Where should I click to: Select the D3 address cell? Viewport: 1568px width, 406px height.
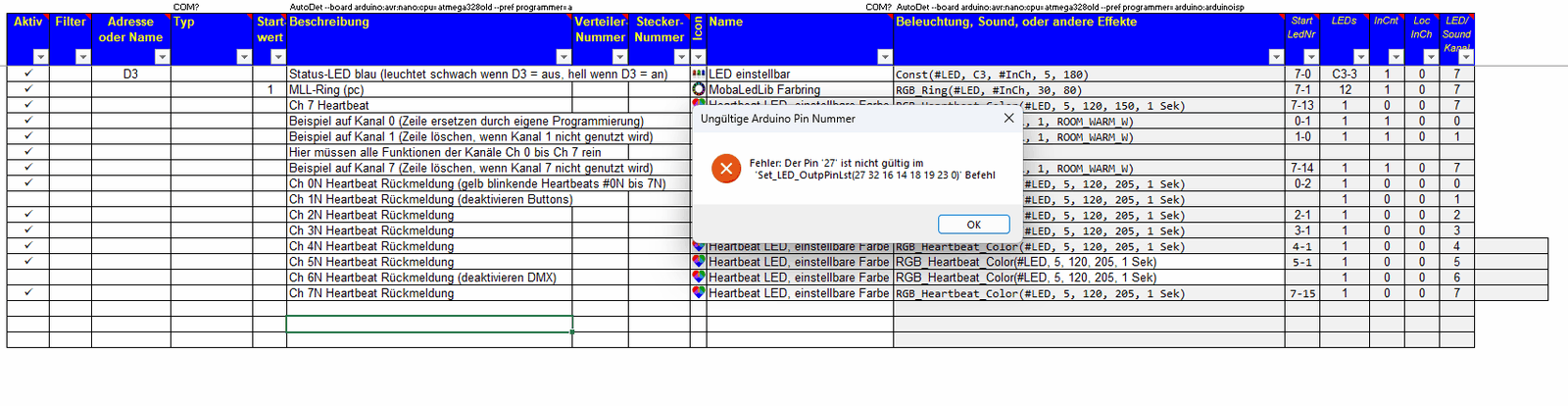pos(130,74)
